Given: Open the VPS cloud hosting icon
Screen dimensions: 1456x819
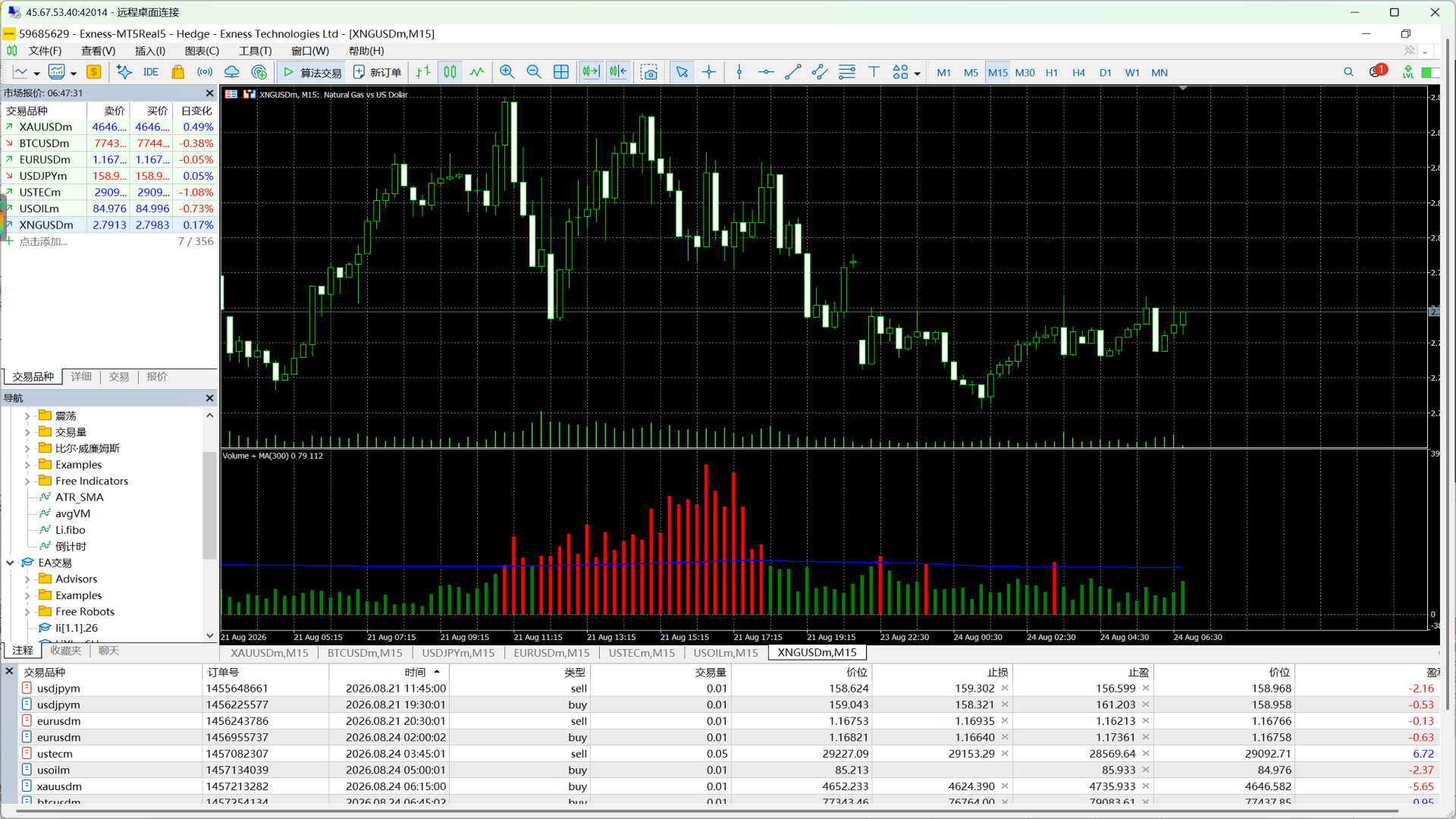Looking at the screenshot, I should [232, 73].
